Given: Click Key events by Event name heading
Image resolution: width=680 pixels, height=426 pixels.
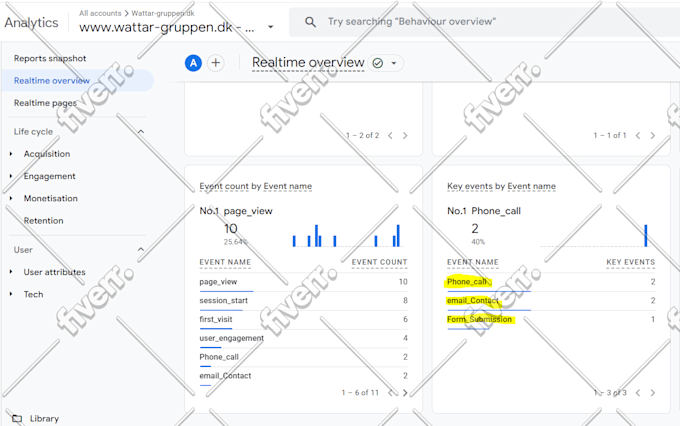Looking at the screenshot, I should coord(501,186).
